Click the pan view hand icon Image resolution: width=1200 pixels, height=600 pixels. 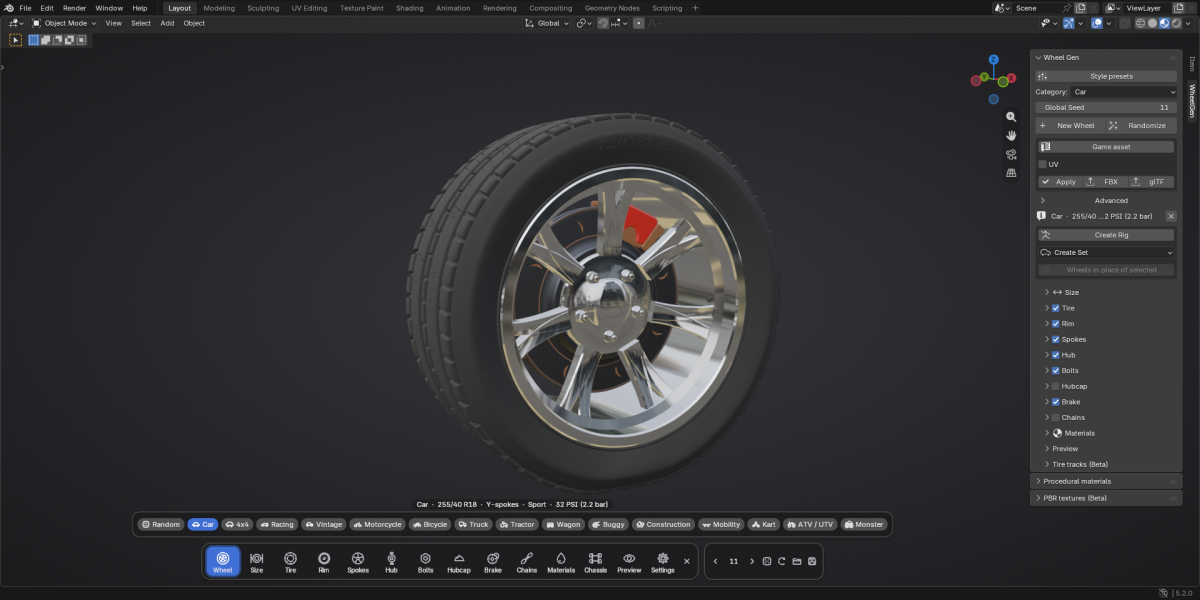pyautogui.click(x=1011, y=135)
